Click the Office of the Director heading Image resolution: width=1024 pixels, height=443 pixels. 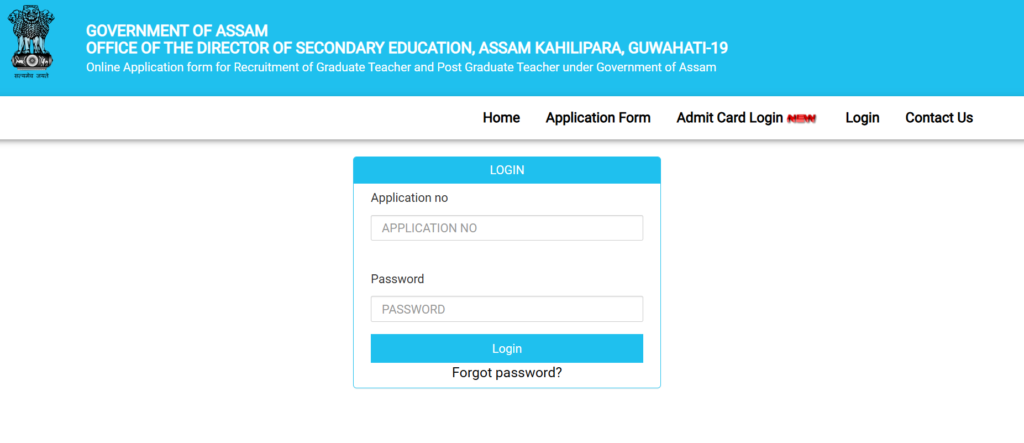click(x=407, y=48)
